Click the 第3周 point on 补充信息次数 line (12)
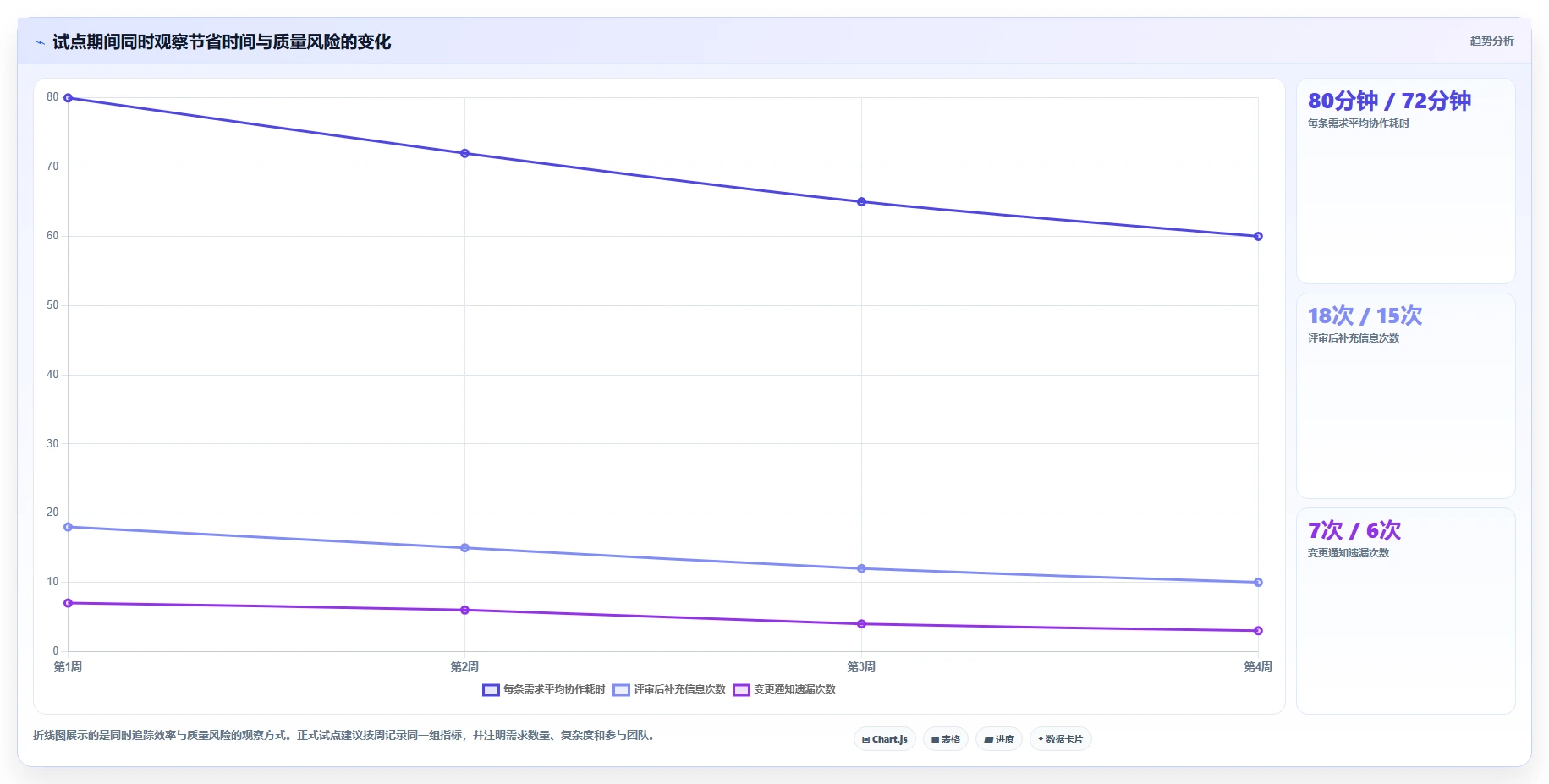 (x=861, y=568)
